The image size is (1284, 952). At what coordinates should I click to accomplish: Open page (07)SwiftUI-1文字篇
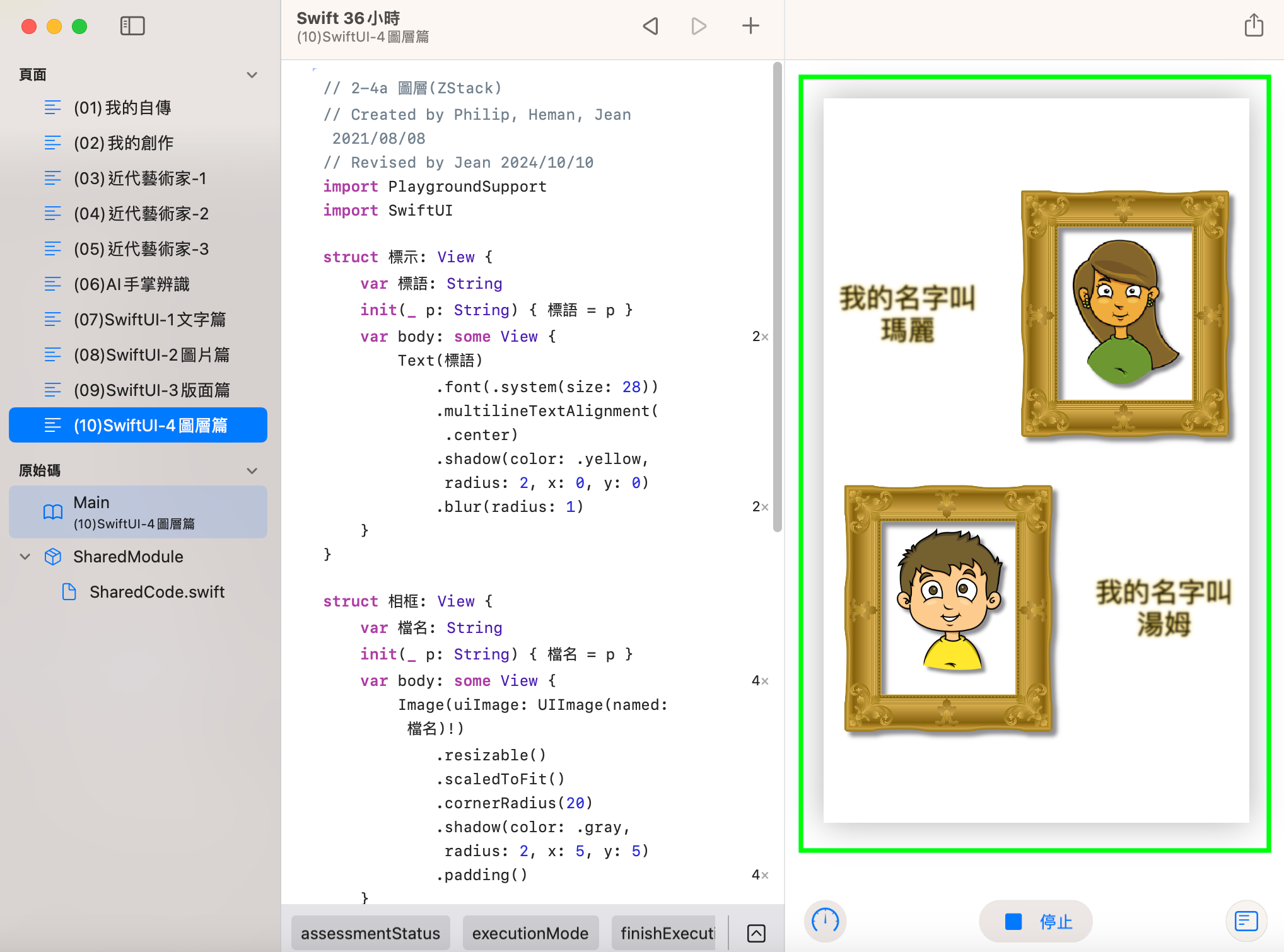click(x=149, y=320)
